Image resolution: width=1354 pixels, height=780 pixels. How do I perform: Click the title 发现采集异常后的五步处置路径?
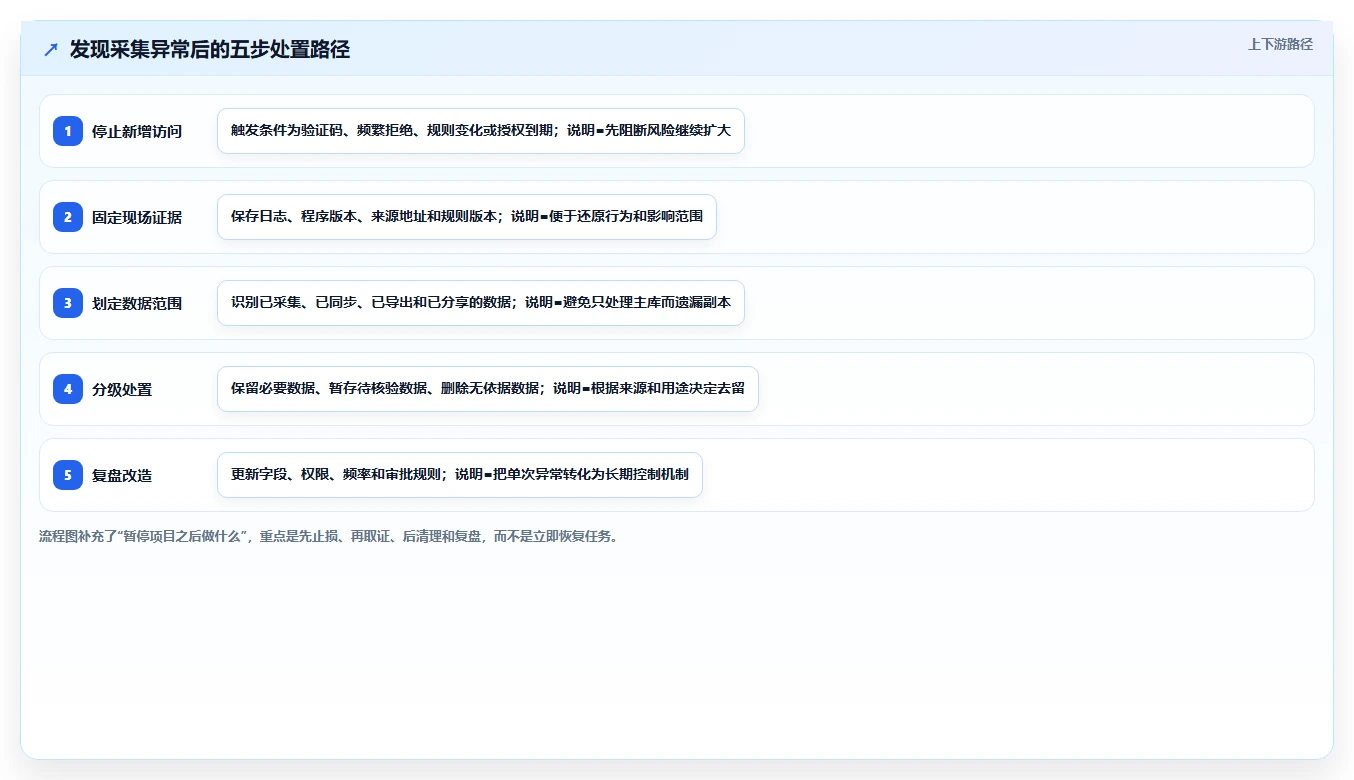[210, 49]
